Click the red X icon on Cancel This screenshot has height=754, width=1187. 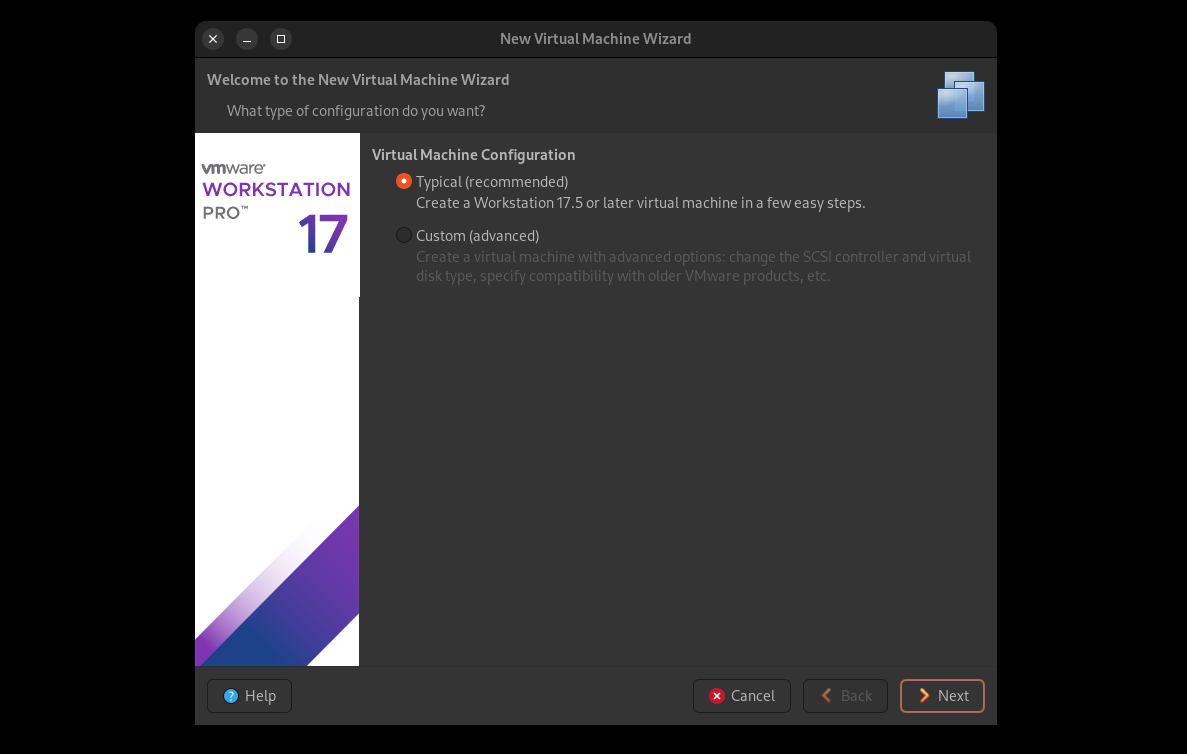pos(716,696)
